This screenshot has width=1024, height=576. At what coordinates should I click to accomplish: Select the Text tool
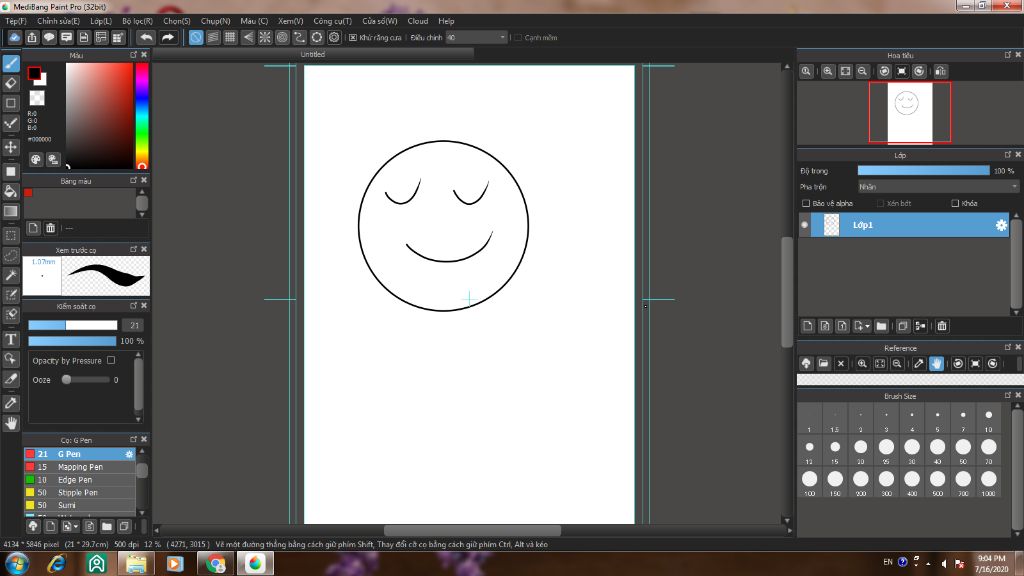pos(11,339)
